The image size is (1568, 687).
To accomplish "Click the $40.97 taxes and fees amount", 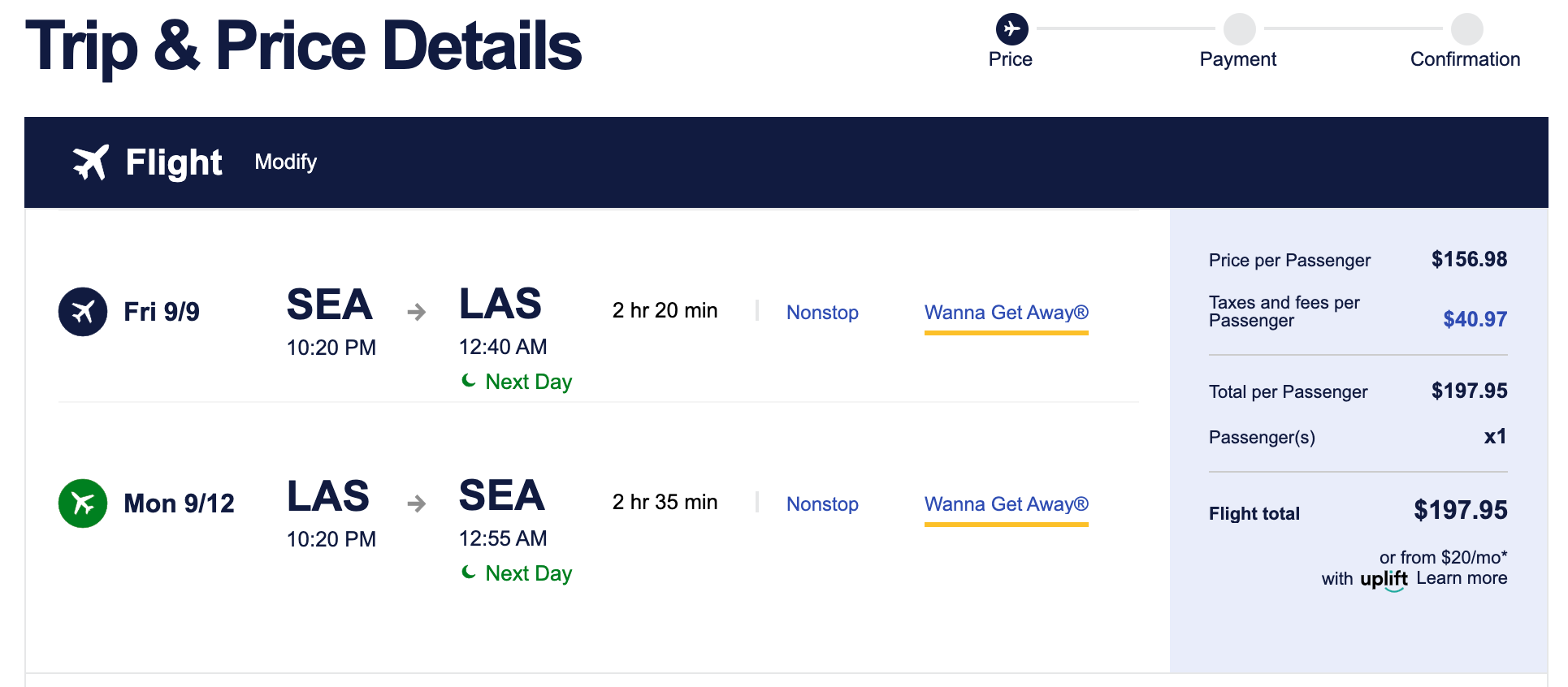I will pos(1475,319).
